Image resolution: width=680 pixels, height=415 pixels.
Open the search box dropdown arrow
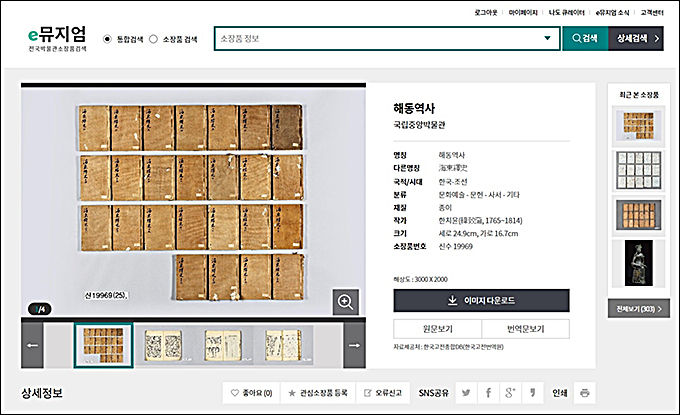(547, 39)
